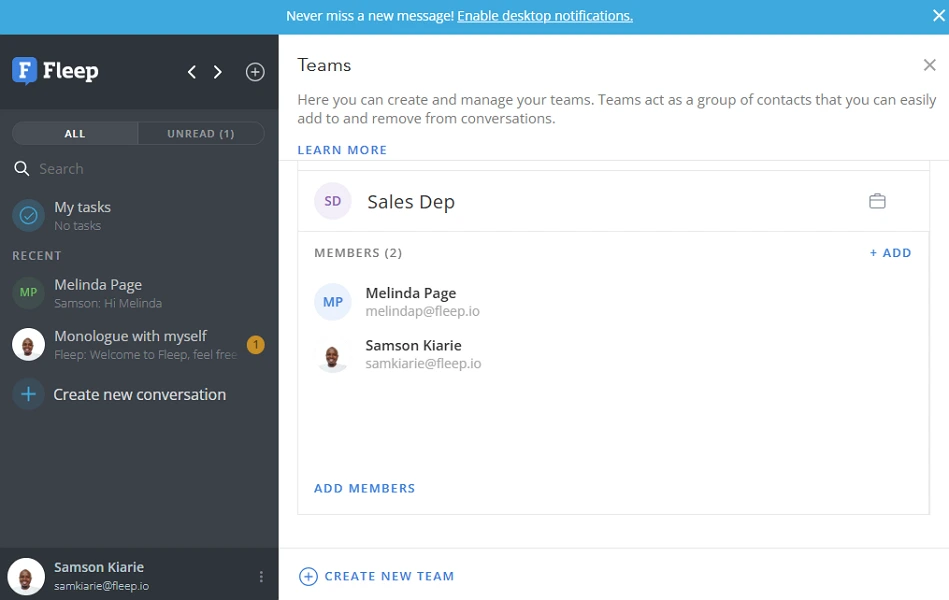This screenshot has width=949, height=600.
Task: Click the plus circle icon in header
Action: tap(255, 72)
